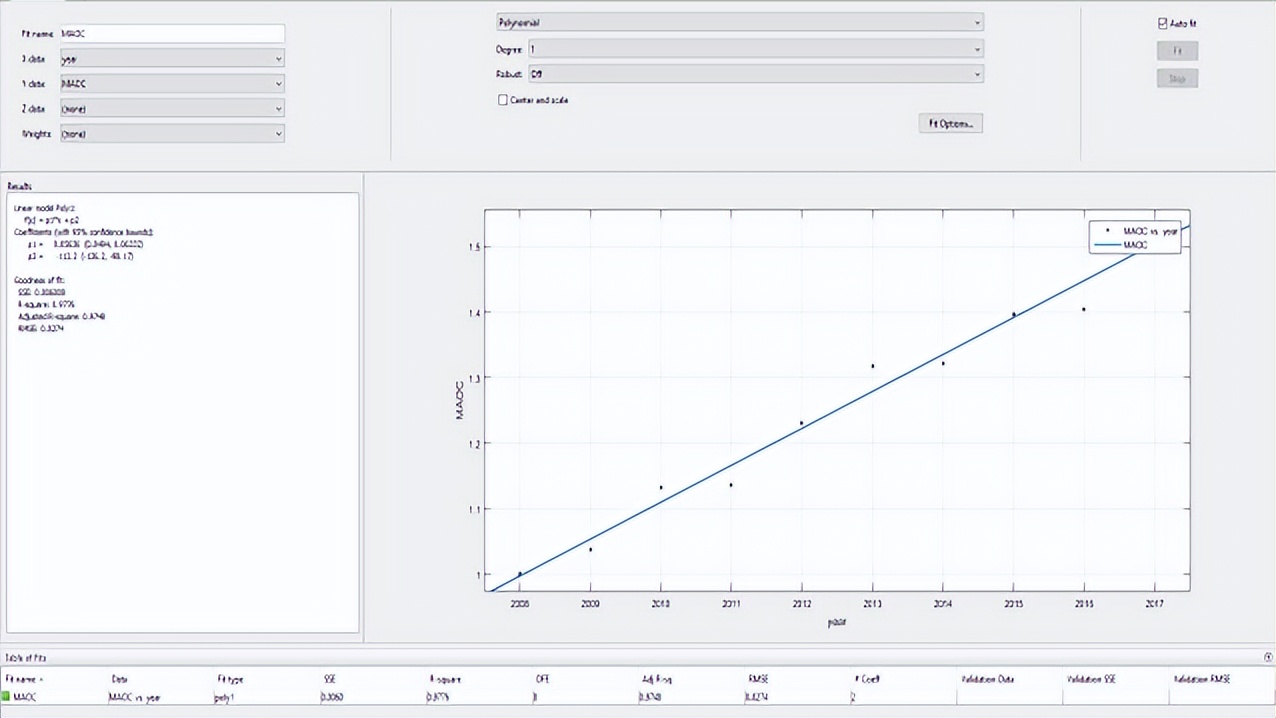Click the green fit status icon beside MAOC row
This screenshot has height=718, width=1276.
pos(6,697)
